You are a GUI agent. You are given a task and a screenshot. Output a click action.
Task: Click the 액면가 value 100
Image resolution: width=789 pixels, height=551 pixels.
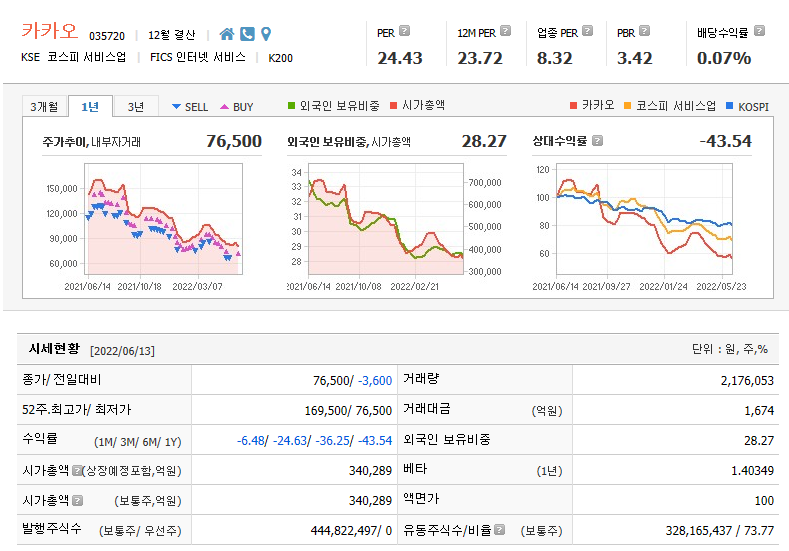[764, 501]
